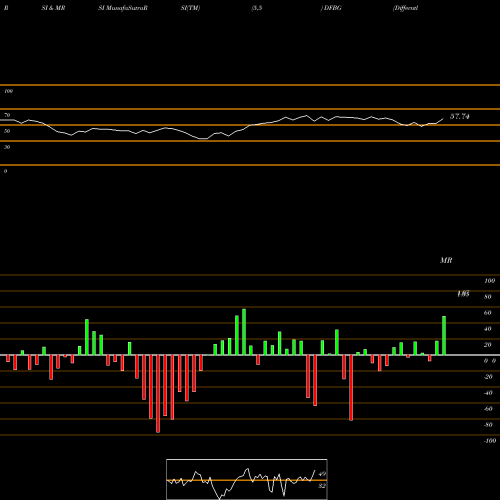The image size is (500, 500).
Task: Click the last green MR histogram bar
Action: pos(444,336)
